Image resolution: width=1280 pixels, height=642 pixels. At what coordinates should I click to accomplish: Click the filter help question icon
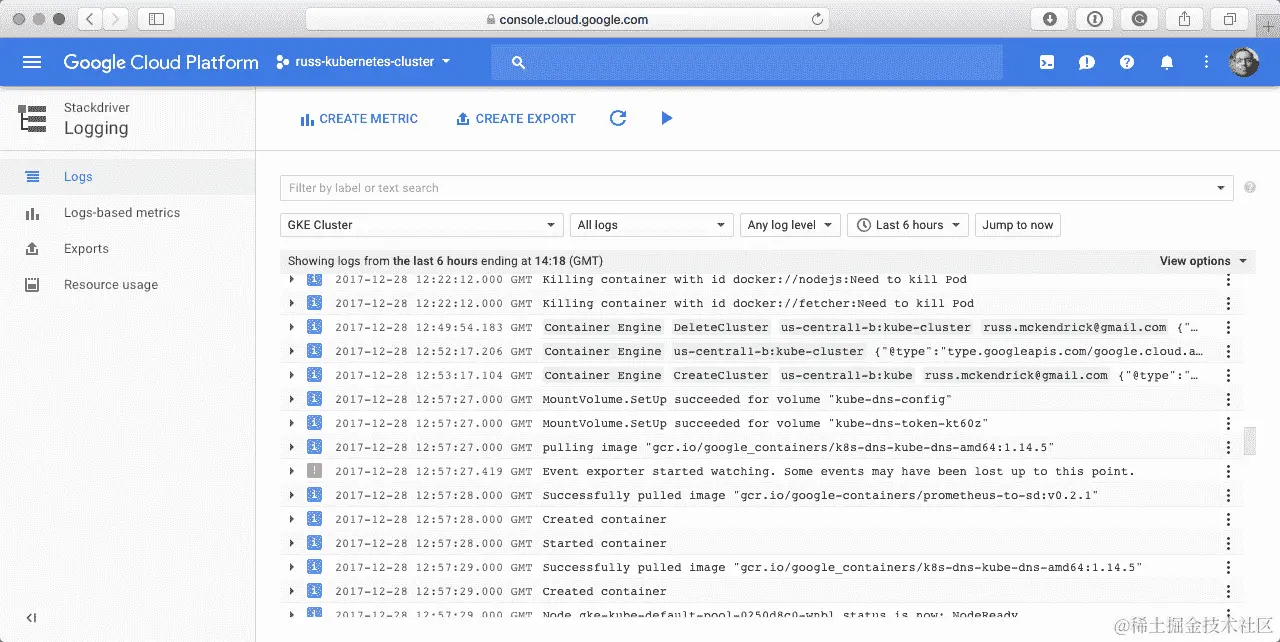pyautogui.click(x=1250, y=188)
